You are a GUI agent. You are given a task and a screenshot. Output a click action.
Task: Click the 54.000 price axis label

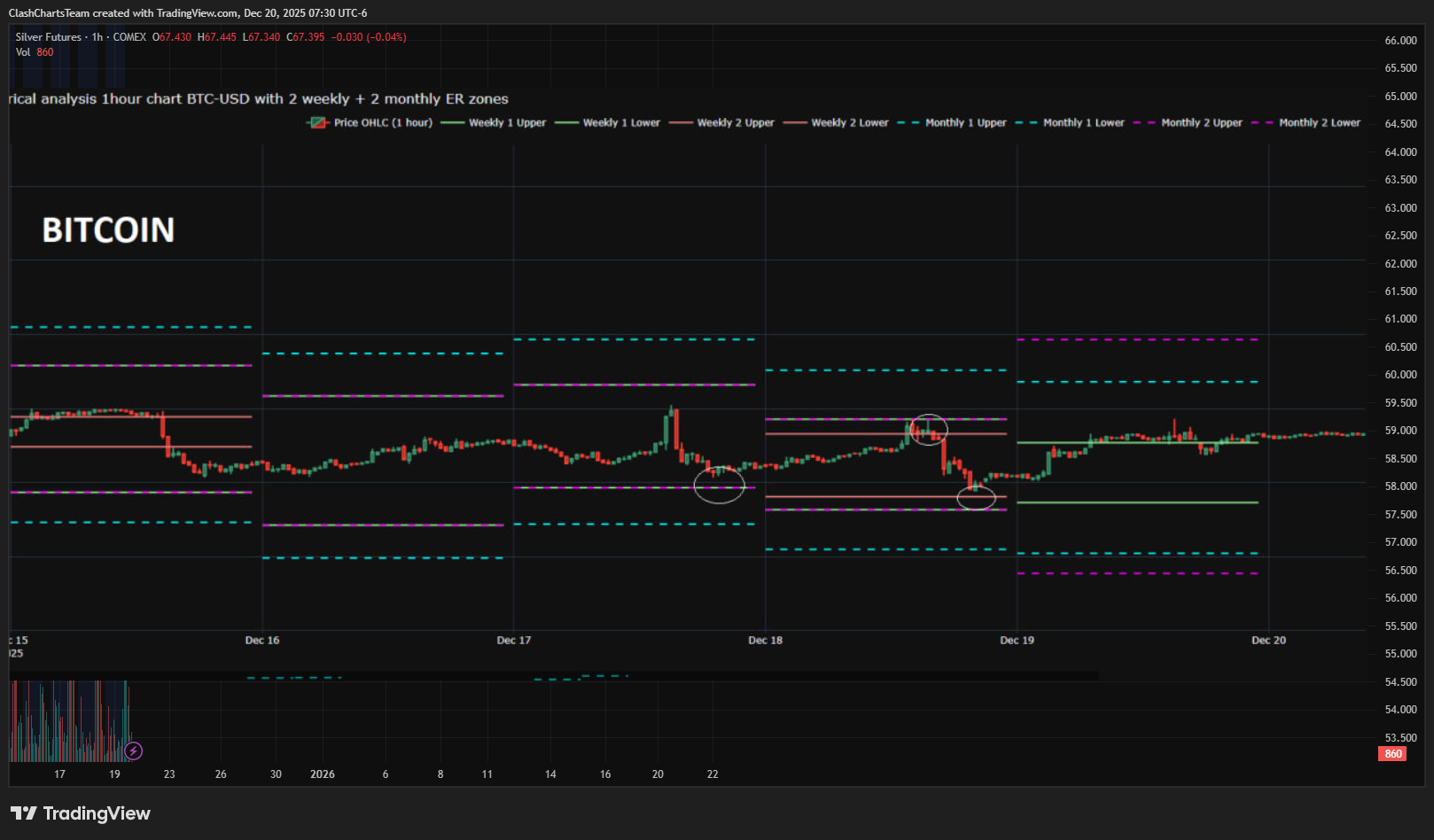(x=1401, y=710)
